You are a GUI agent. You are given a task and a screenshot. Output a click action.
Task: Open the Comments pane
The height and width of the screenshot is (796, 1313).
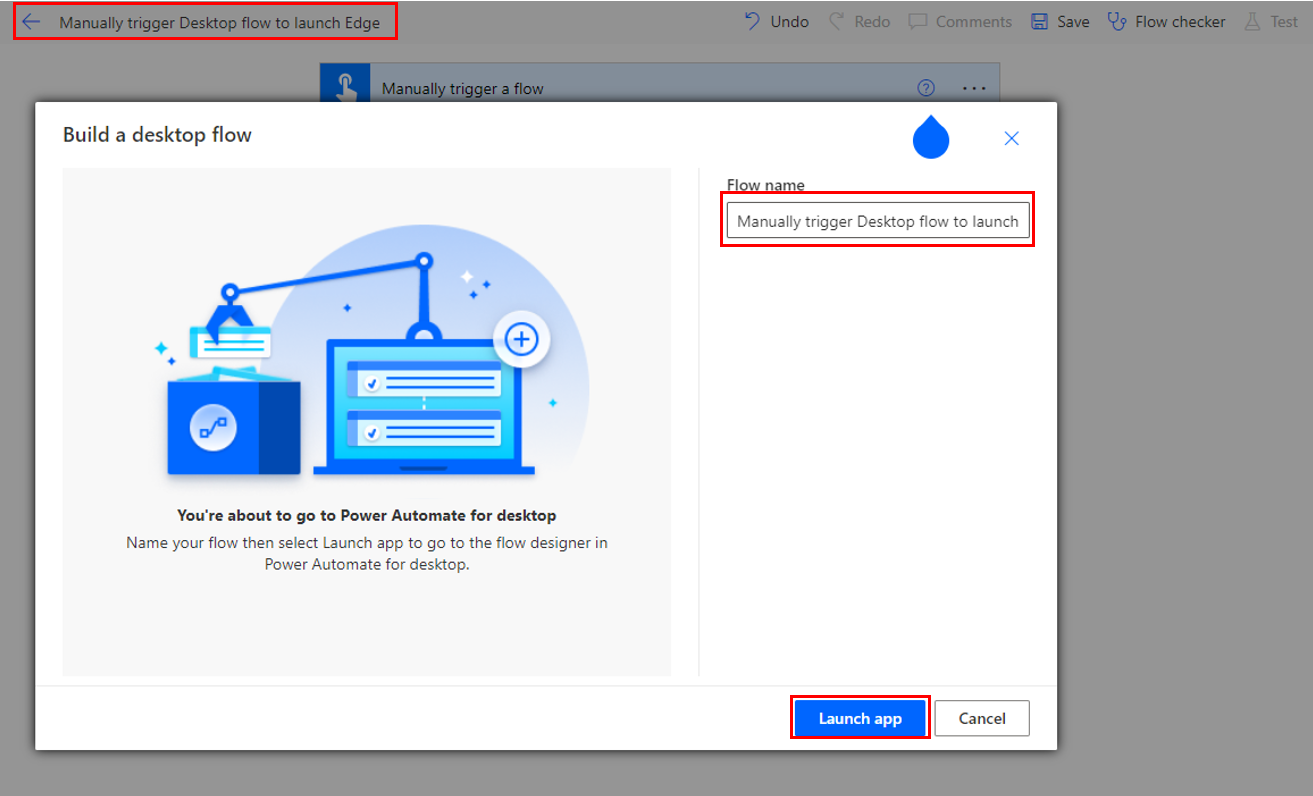pyautogui.click(x=959, y=21)
